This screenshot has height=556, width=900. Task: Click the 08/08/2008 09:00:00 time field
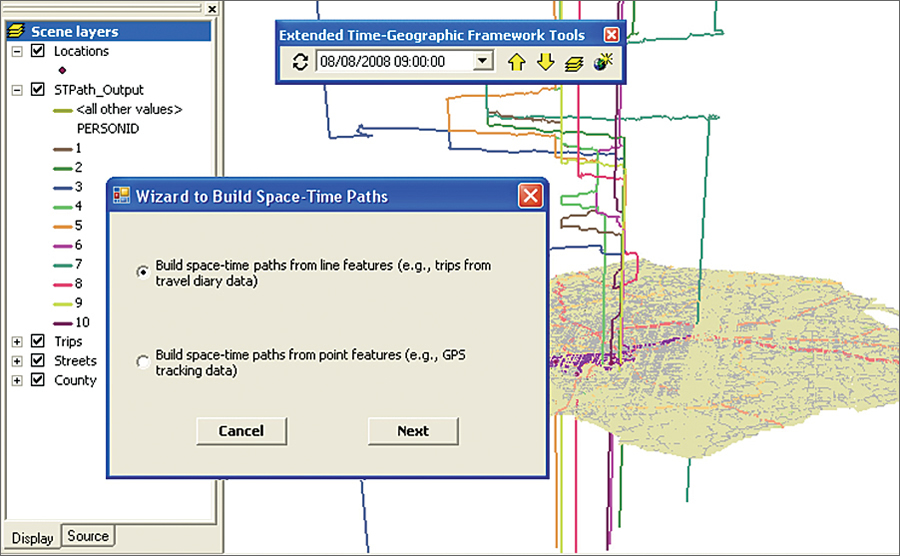point(394,61)
